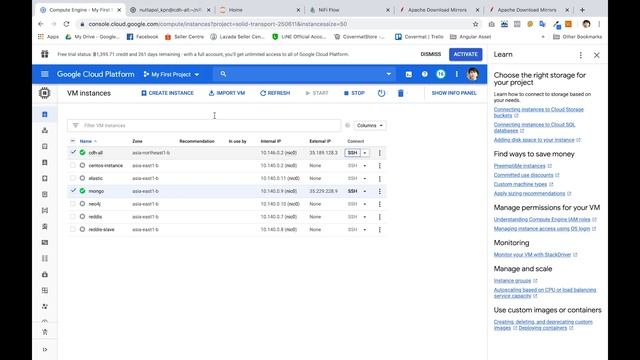
Task: Click the Compute Engine chip icon
Action: click(44, 93)
